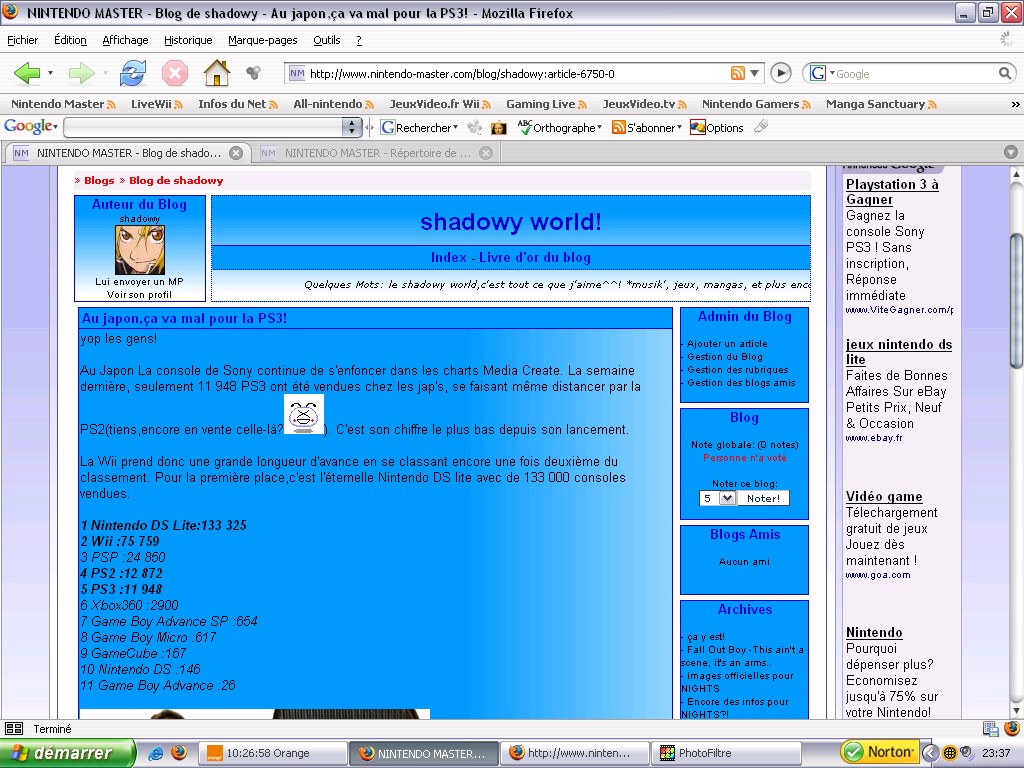Click the Google toolbar highlighter pen icon
Screen dimensions: 1024x768
(x=760, y=127)
